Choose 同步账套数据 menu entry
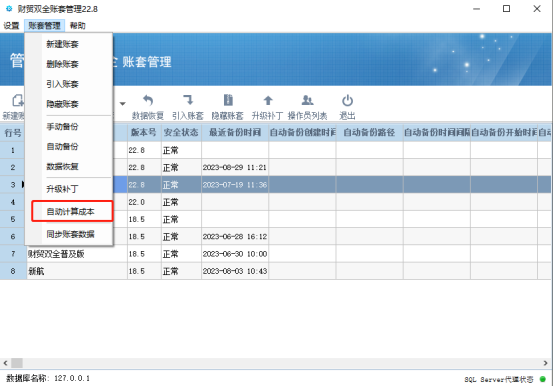This screenshot has width=554, height=387. 70,234
